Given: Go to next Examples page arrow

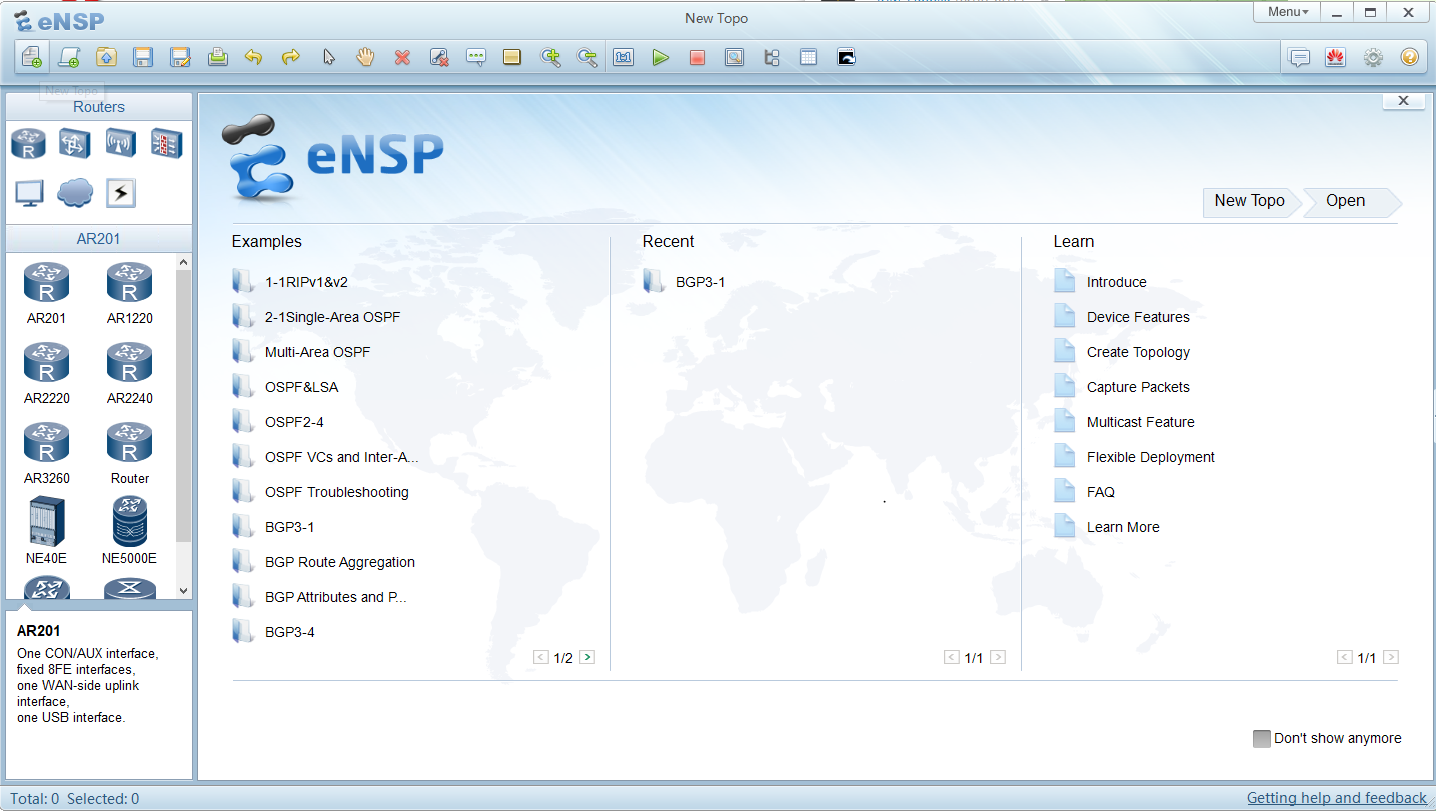Looking at the screenshot, I should [587, 657].
